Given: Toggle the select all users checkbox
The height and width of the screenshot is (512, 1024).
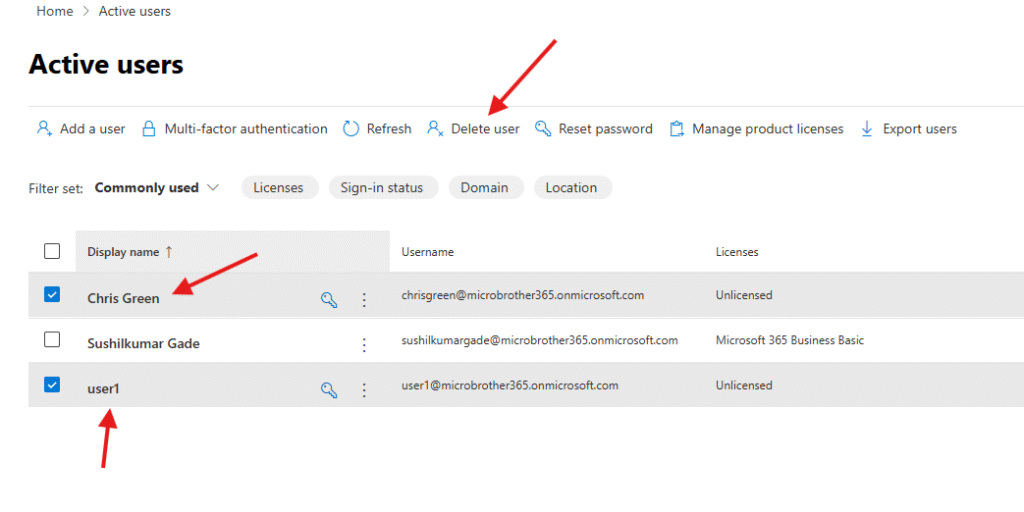Looking at the screenshot, I should (x=52, y=252).
